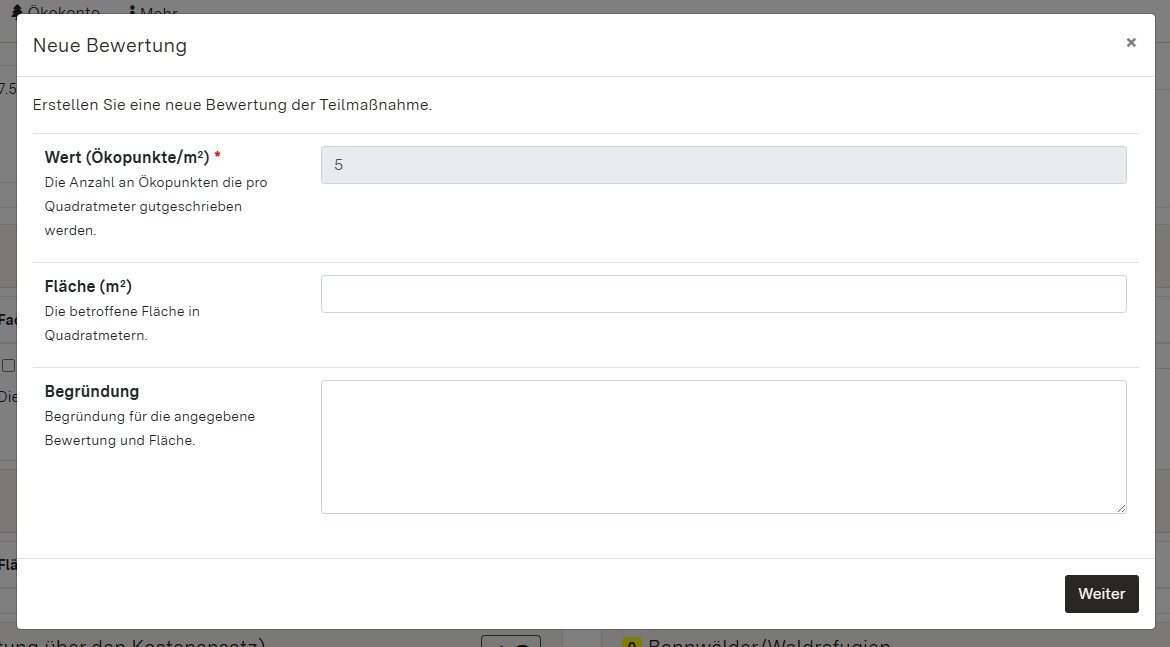Screen dimensions: 1170x647
Task: Open the Mehr menu
Action: pos(158,10)
